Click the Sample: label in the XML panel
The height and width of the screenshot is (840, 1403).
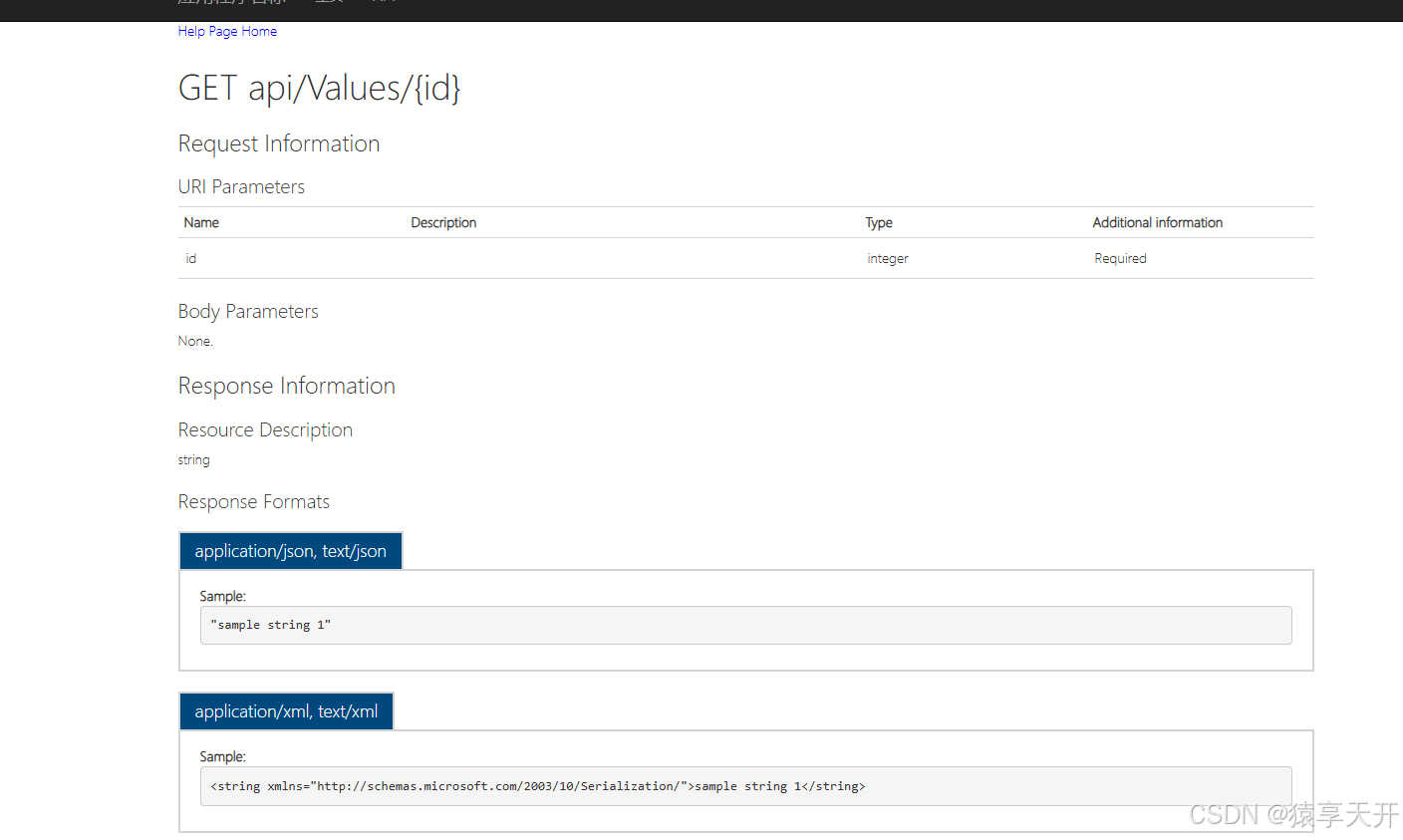pos(222,756)
